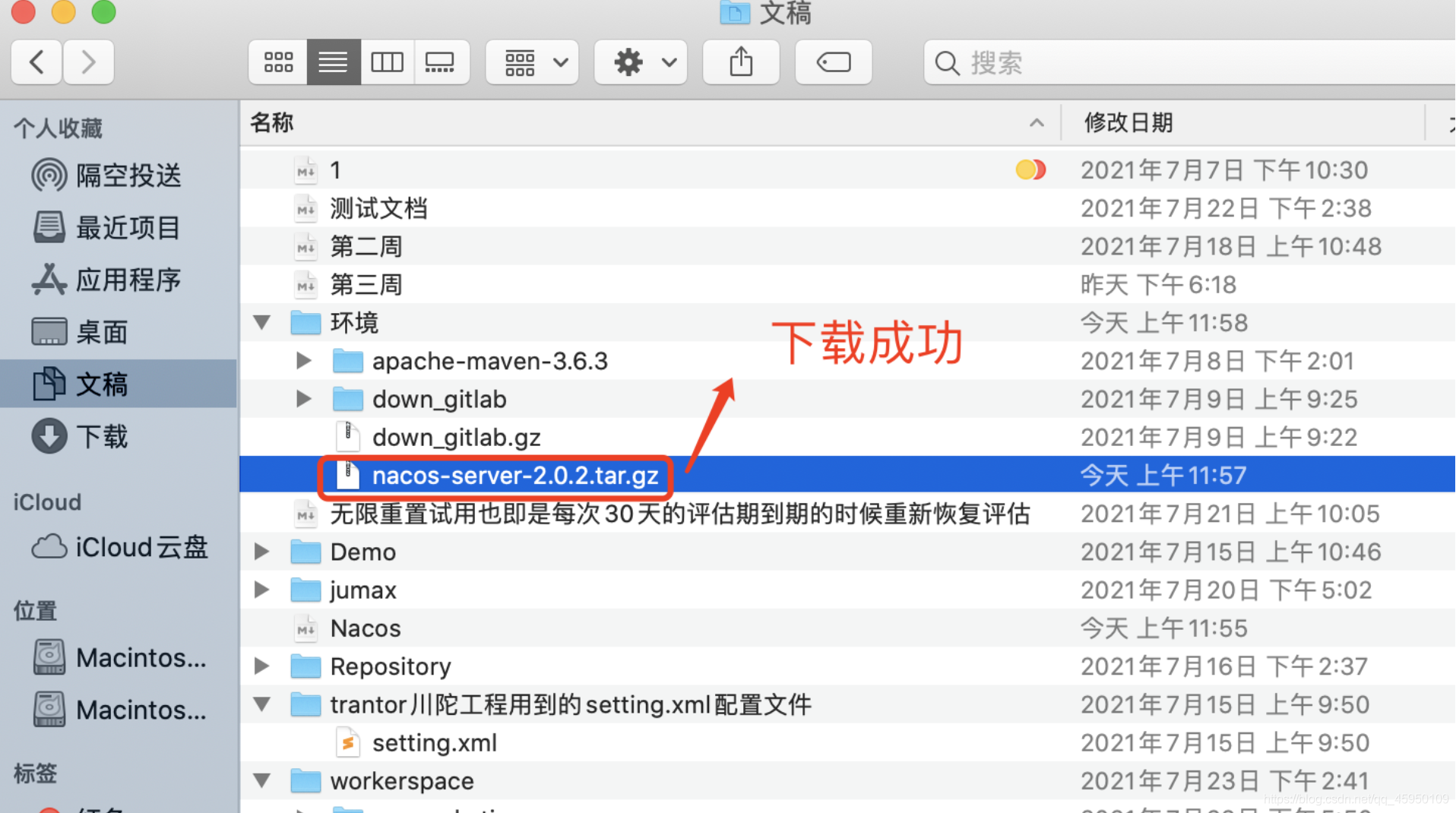Click the Repository folder icon
The image size is (1456, 813).
[x=305, y=666]
